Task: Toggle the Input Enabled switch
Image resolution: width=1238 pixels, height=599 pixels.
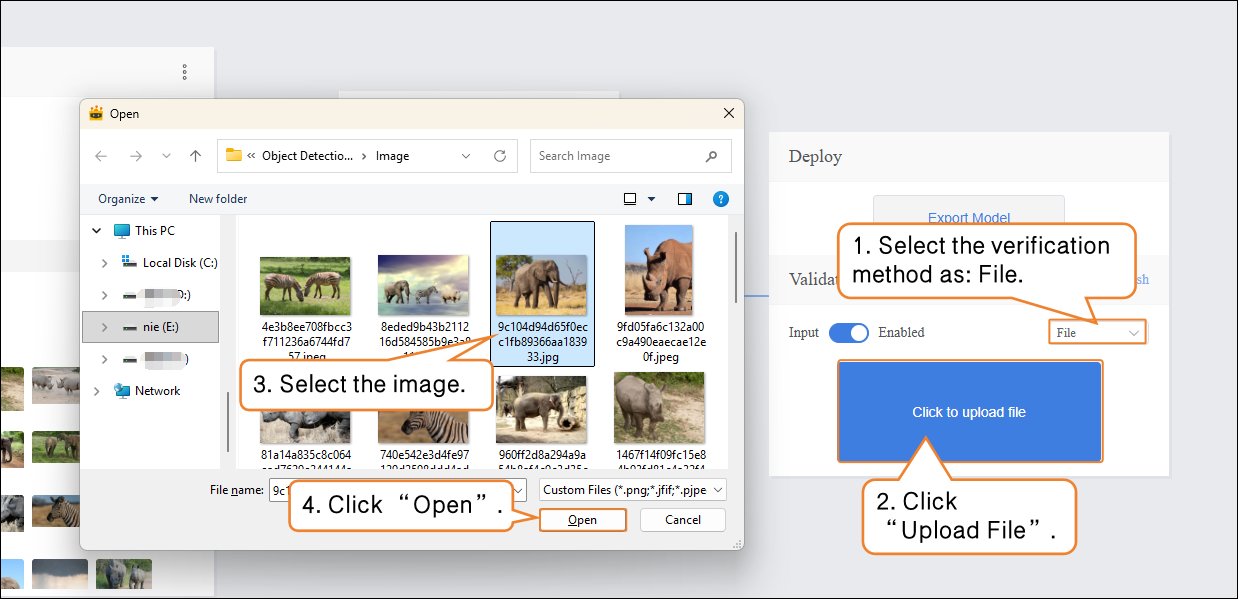Action: coord(848,333)
